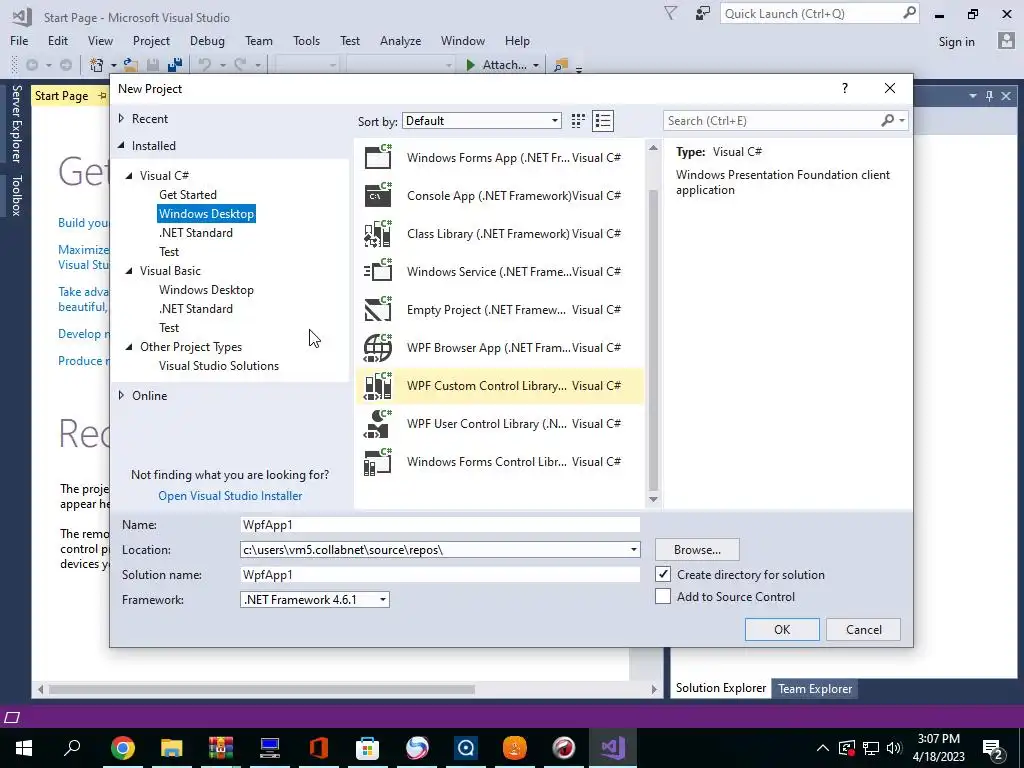Switch to the Solution Explorer tab
1024x768 pixels.
[720, 688]
